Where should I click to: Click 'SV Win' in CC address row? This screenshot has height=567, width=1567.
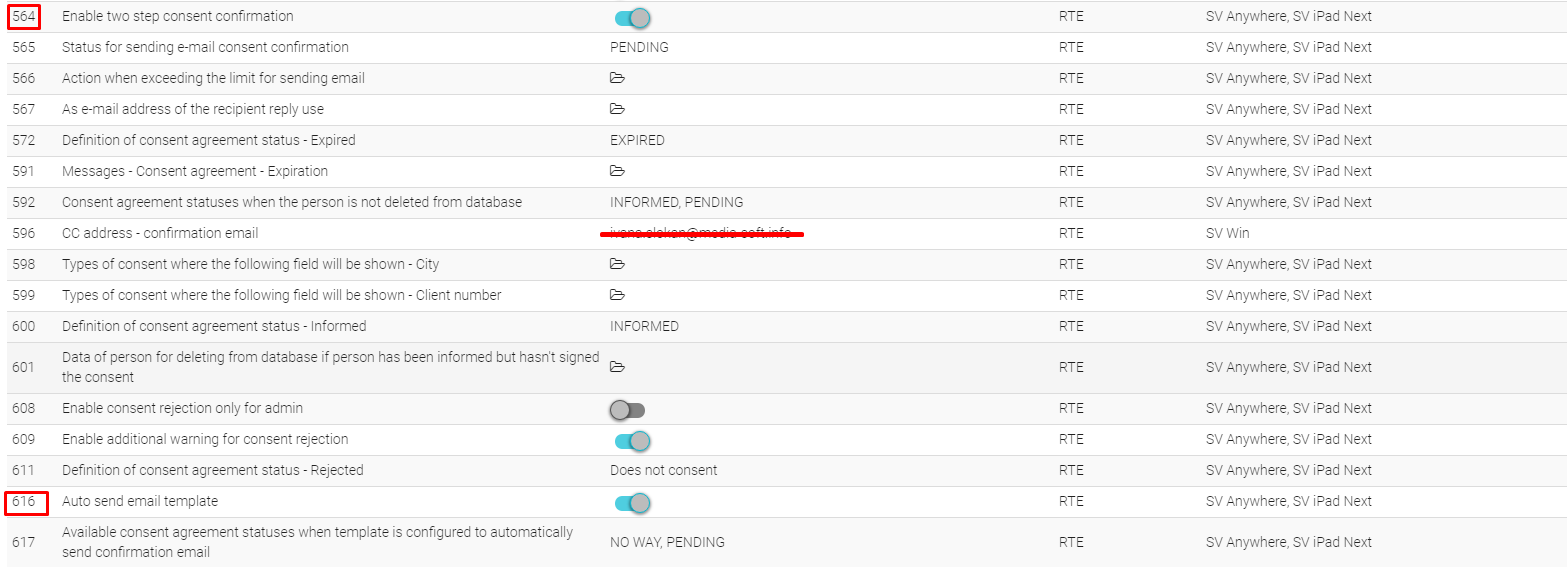point(1227,233)
